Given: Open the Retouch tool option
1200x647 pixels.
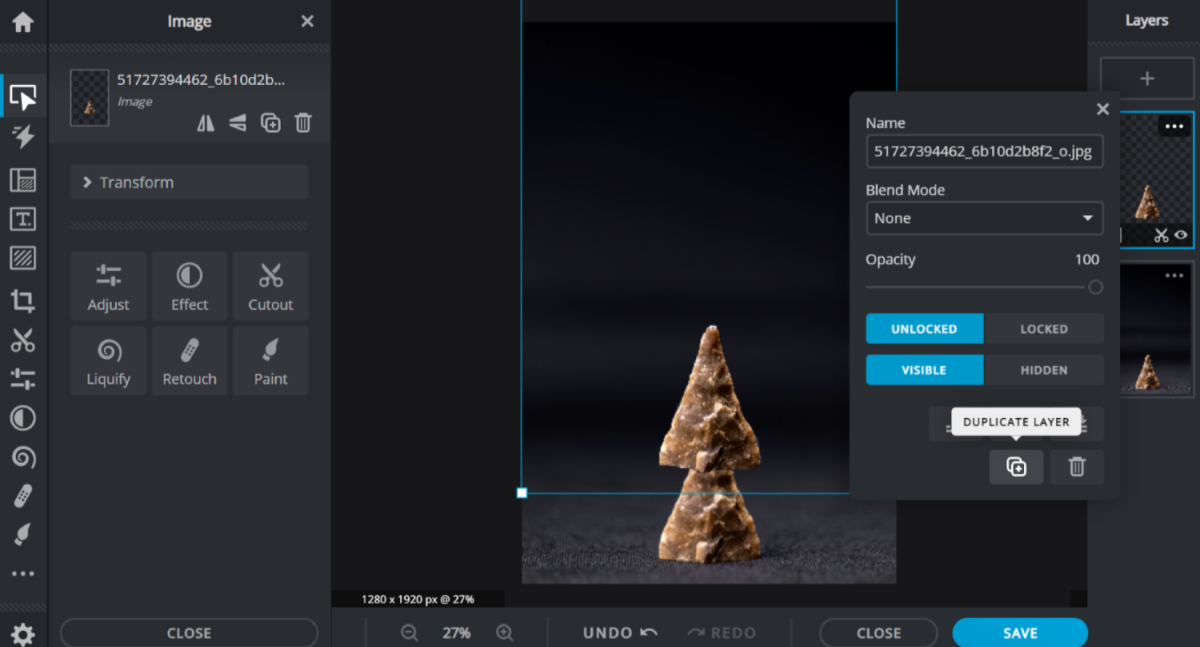Looking at the screenshot, I should (189, 361).
